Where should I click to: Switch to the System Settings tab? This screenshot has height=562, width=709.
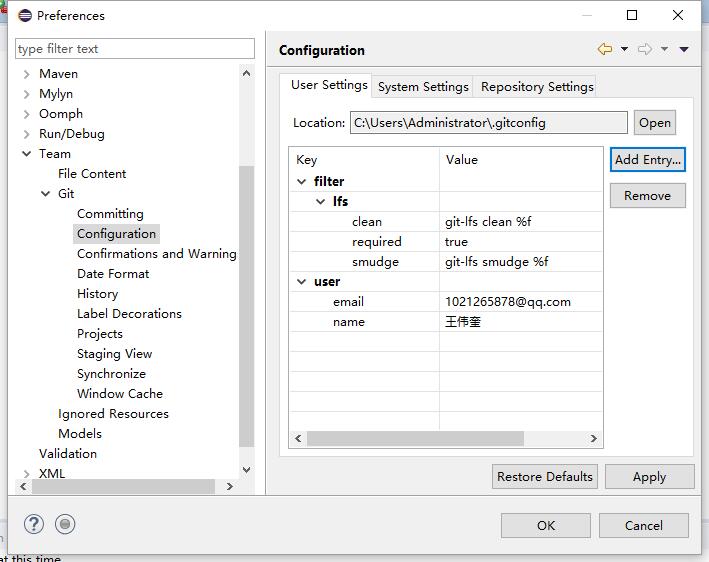[423, 86]
